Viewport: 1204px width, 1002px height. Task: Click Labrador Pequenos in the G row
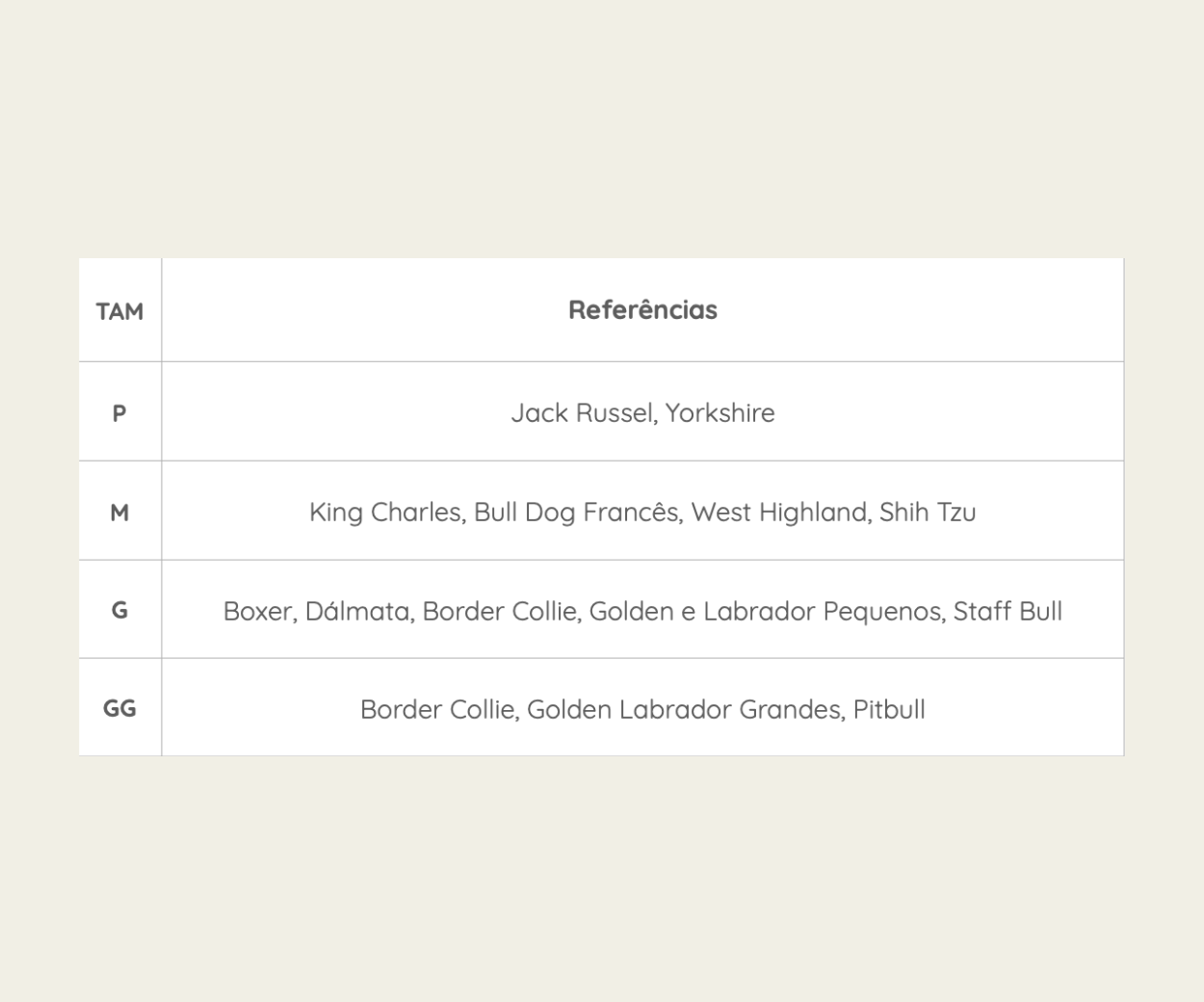pyautogui.click(x=822, y=612)
